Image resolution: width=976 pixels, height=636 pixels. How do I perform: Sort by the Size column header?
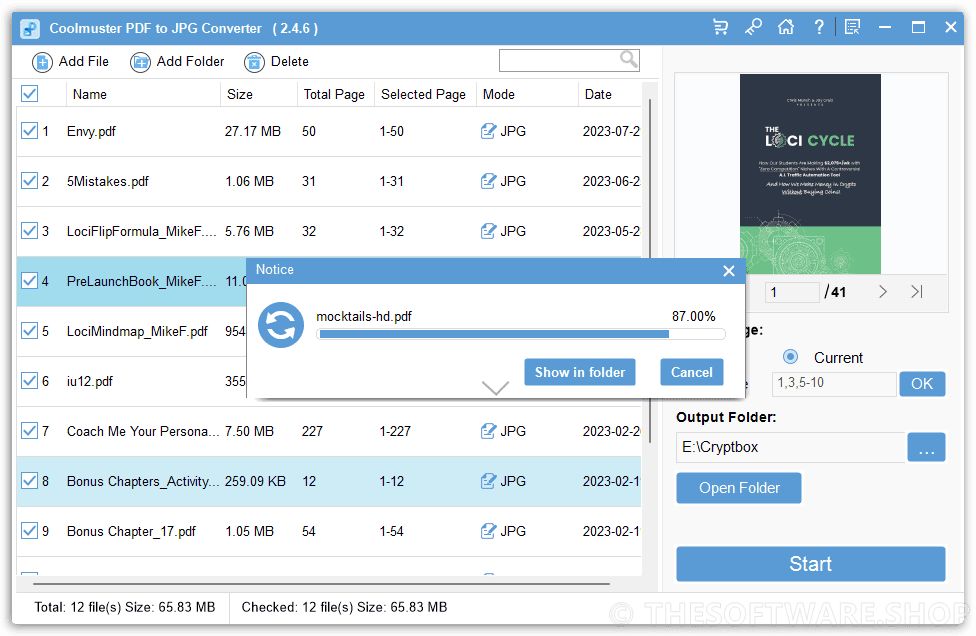(258, 94)
